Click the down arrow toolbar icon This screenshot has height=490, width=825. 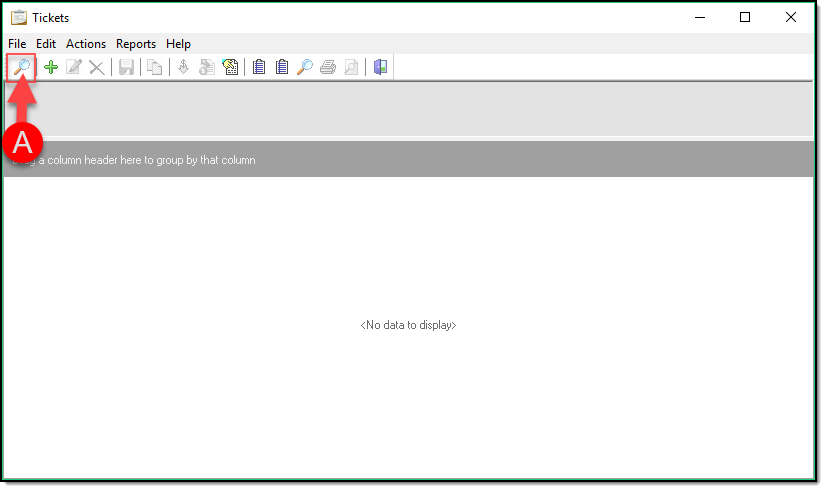(x=183, y=68)
